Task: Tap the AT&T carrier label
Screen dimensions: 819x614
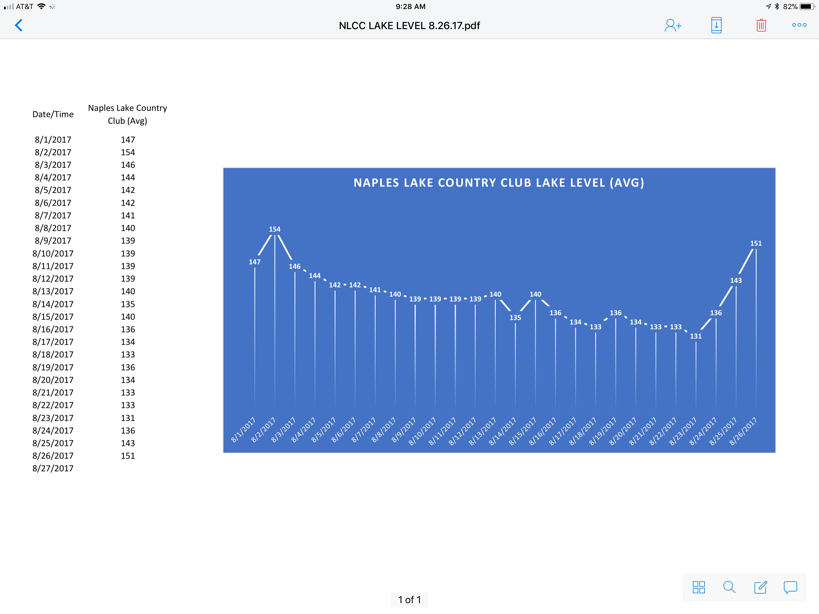Action: tap(25, 6)
